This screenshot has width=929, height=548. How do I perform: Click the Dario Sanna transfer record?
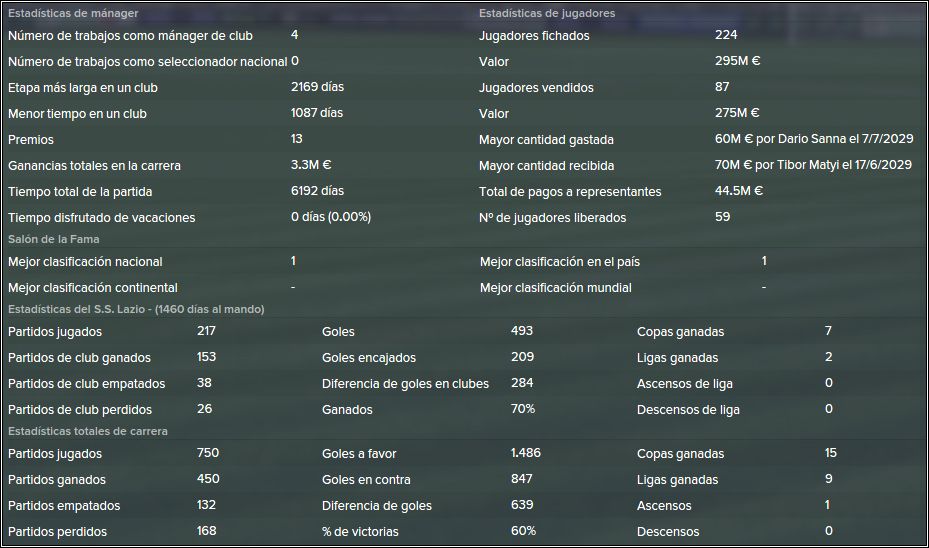[x=814, y=139]
